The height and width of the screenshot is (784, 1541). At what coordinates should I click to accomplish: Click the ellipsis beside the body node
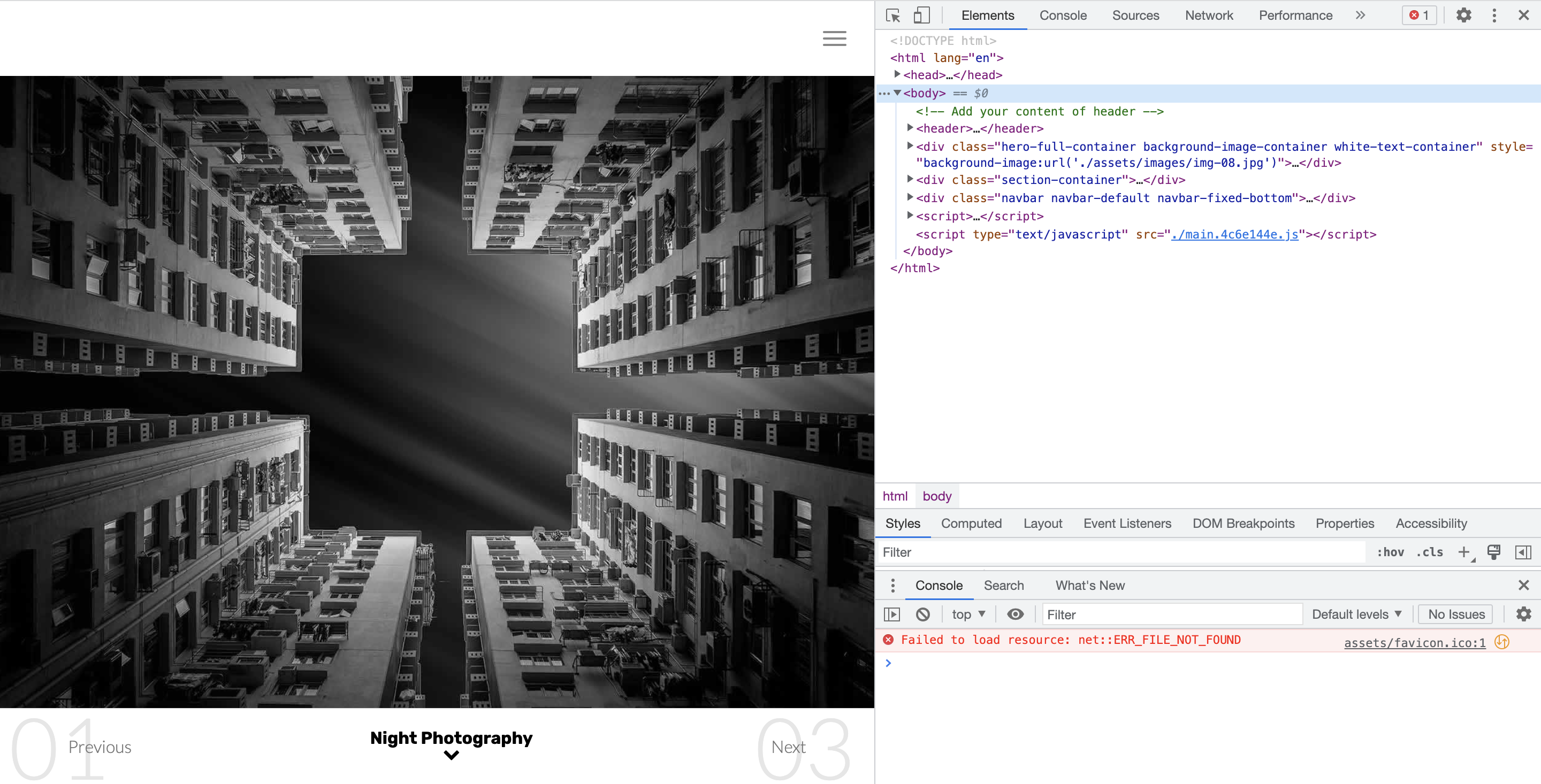click(884, 93)
